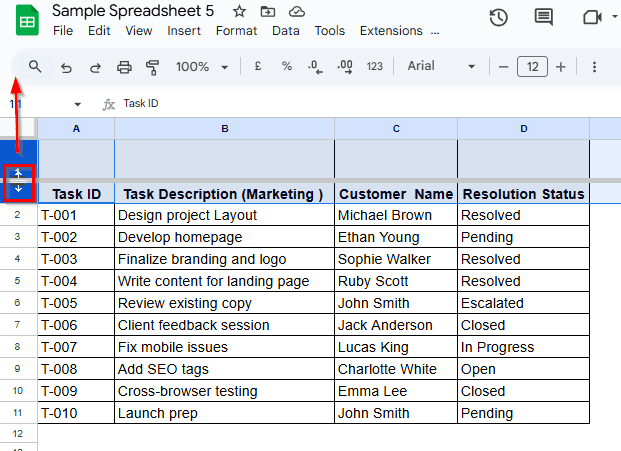Click the font size input field
The image size is (621, 451).
click(532, 67)
